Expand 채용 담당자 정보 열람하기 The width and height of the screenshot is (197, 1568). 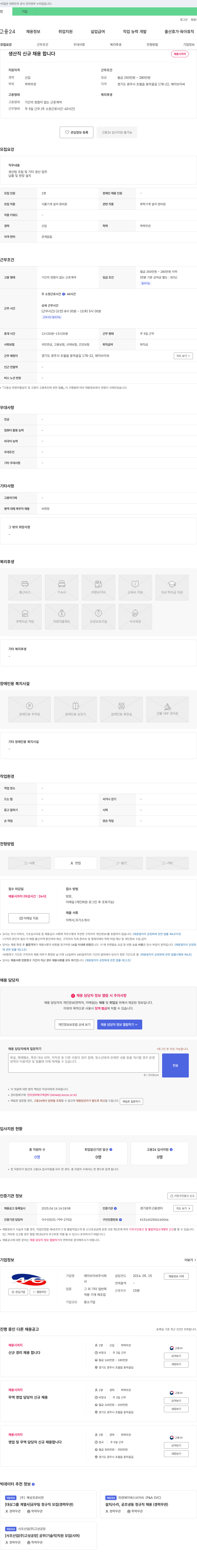pyautogui.click(x=120, y=1025)
